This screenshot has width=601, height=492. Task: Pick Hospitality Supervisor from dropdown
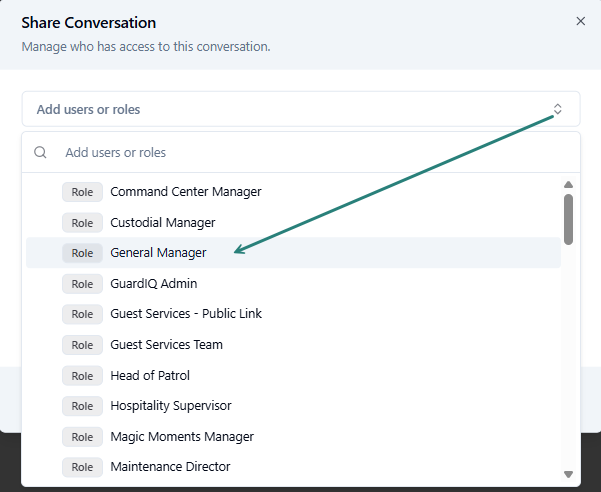coord(171,406)
